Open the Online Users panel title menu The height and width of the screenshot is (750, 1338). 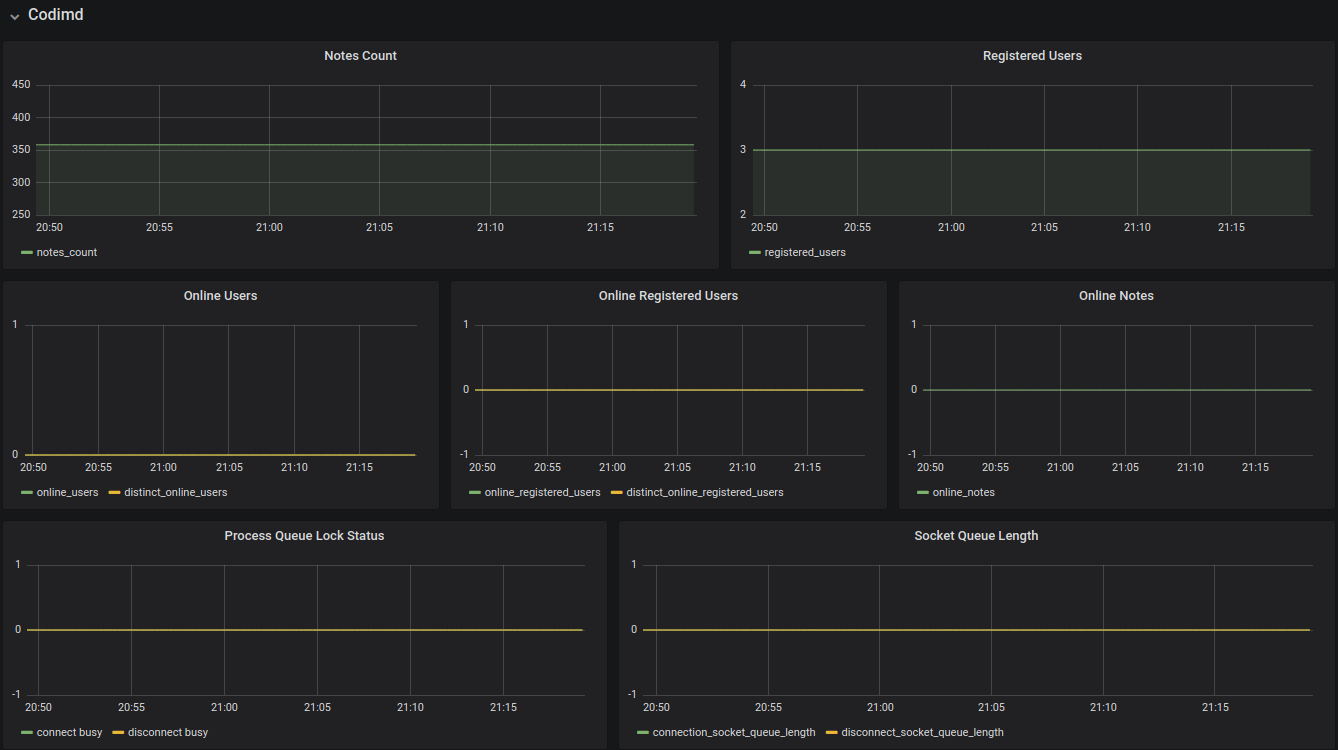(220, 296)
